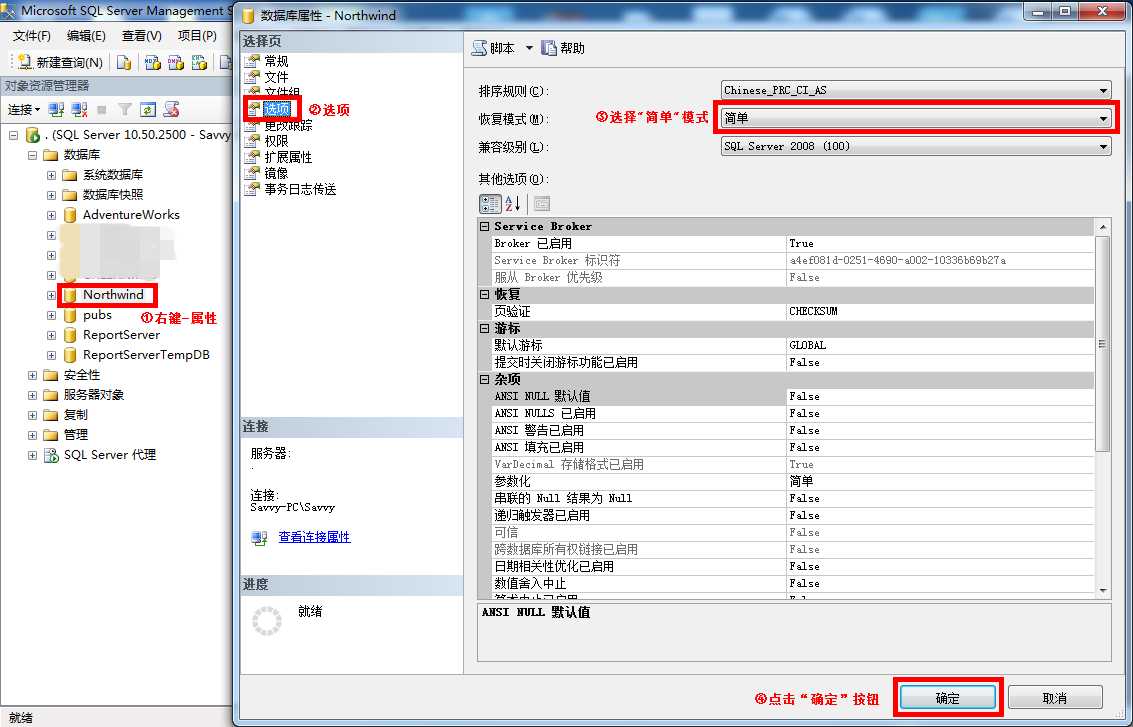Select the SQL Server 代理 node
The width and height of the screenshot is (1133, 727).
pyautogui.click(x=110, y=455)
